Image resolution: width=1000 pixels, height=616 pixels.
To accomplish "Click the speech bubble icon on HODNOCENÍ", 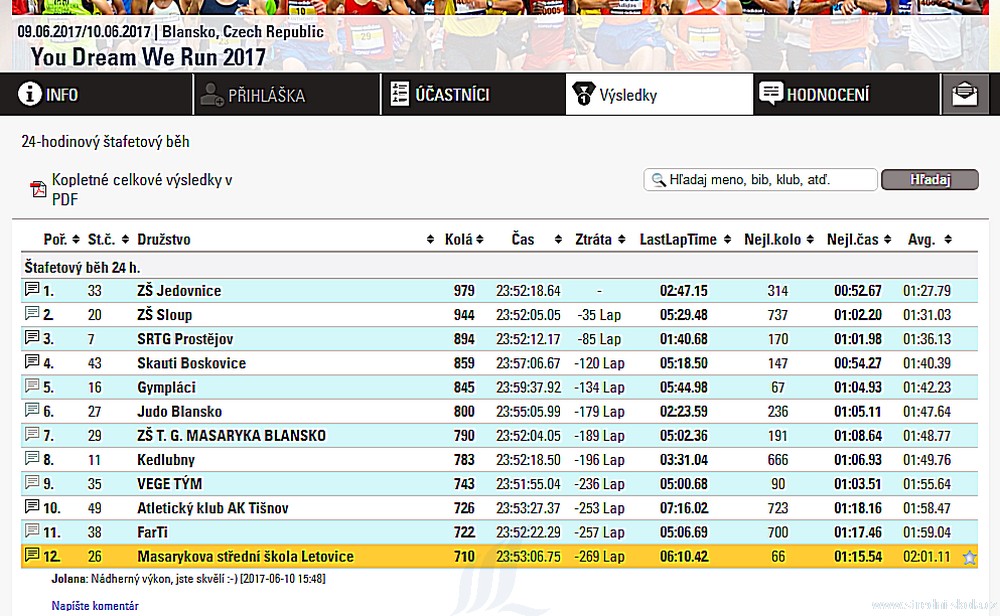I will click(x=771, y=93).
